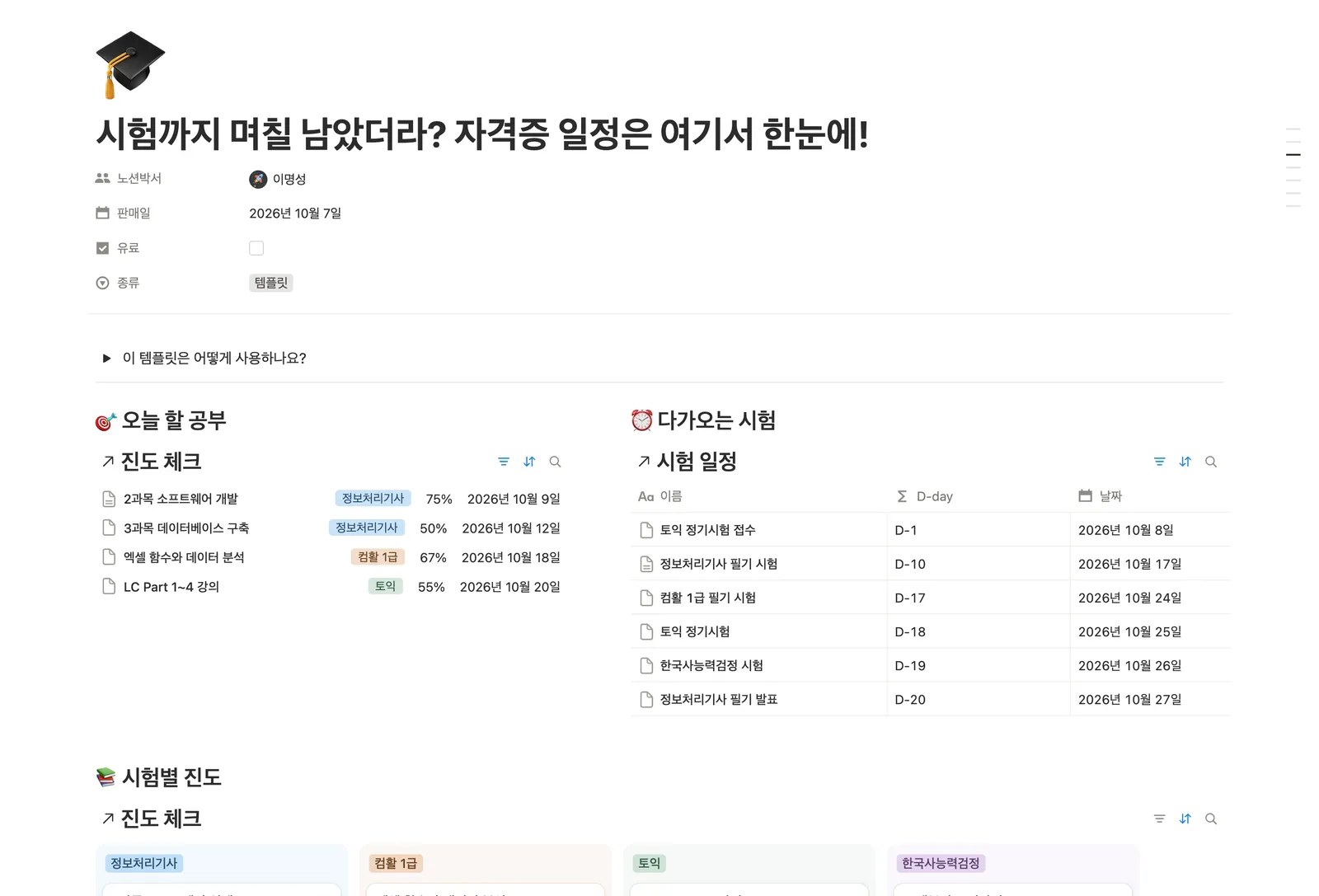The width and height of the screenshot is (1319, 896).
Task: Open the 템플릿 tag value
Action: click(271, 283)
